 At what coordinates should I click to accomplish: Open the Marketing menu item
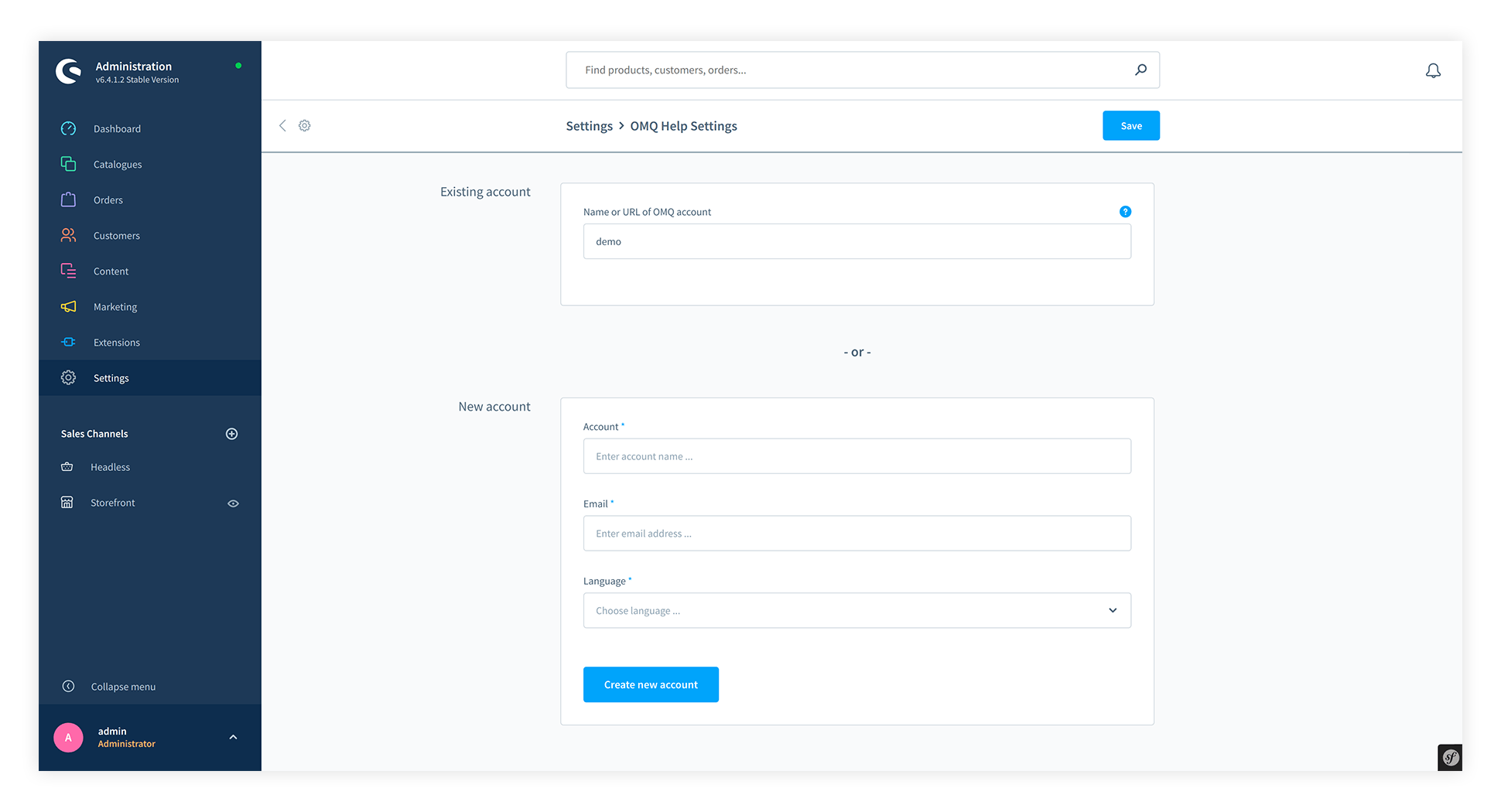150,306
